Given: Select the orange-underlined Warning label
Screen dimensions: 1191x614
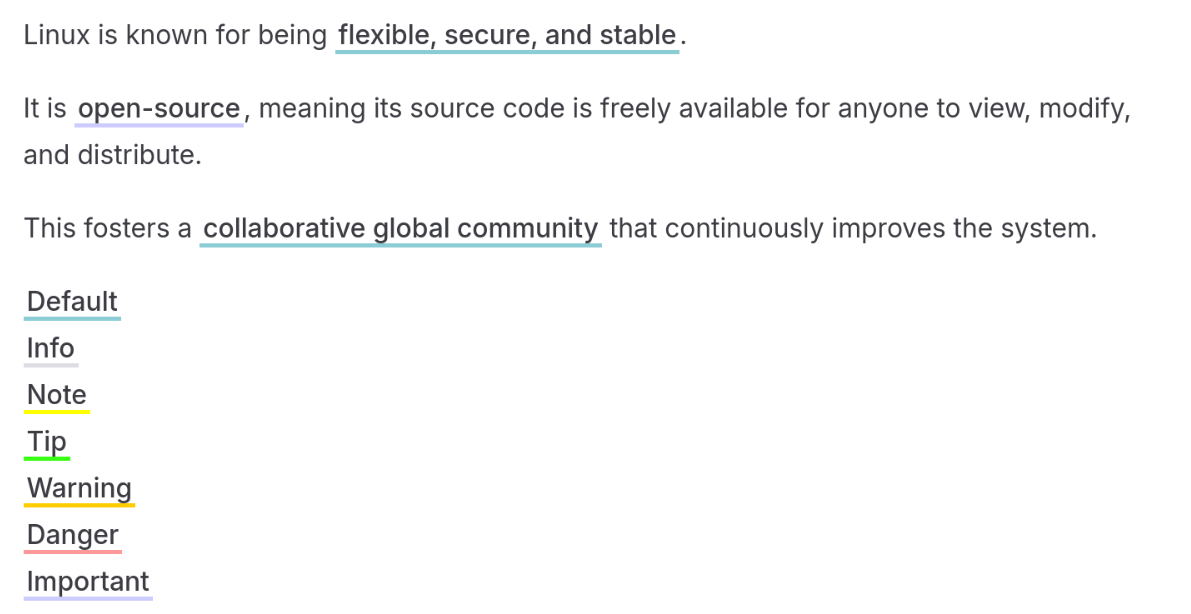Looking at the screenshot, I should pos(79,489).
